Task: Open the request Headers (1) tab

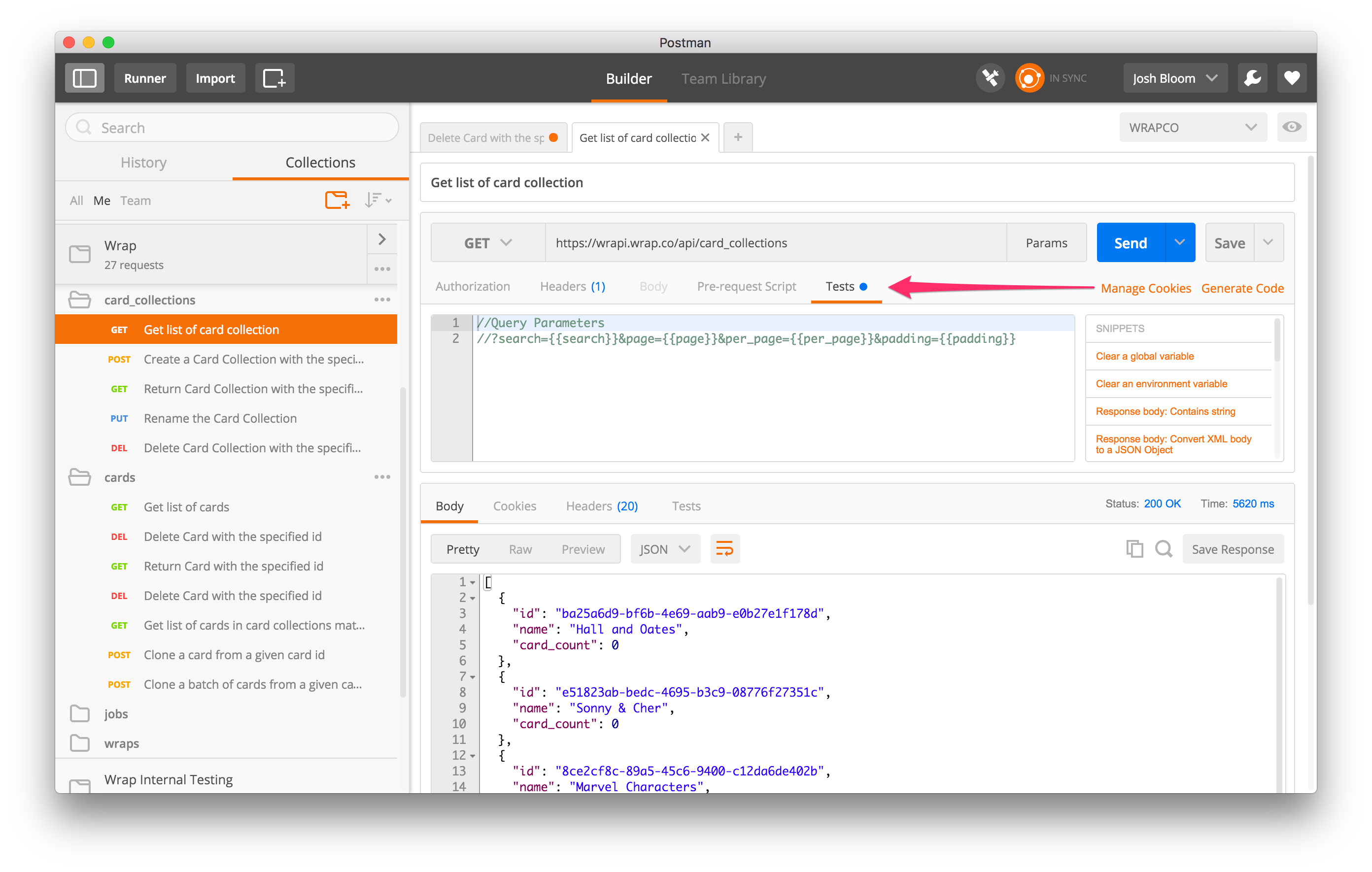Action: point(573,286)
